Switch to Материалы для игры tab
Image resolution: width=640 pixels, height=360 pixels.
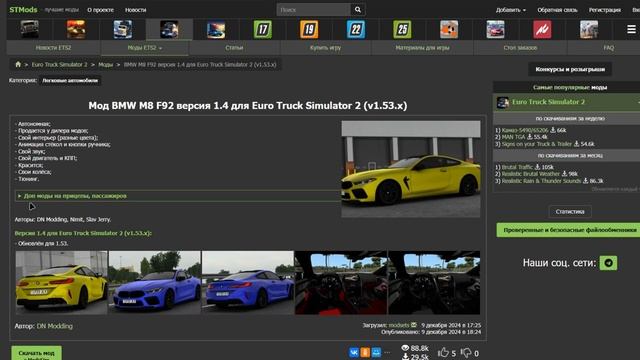tap(422, 48)
